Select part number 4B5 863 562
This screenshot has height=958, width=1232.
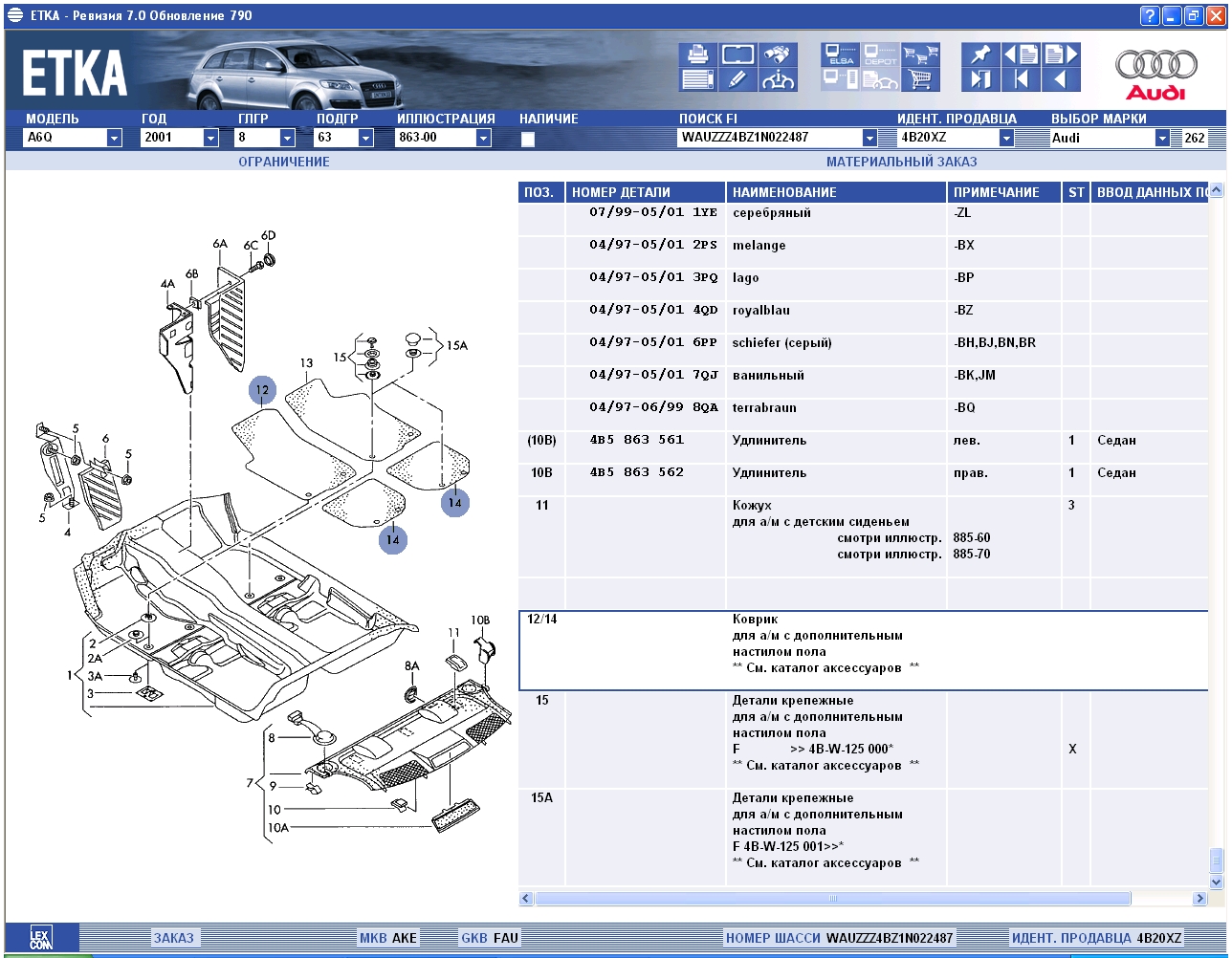(636, 472)
